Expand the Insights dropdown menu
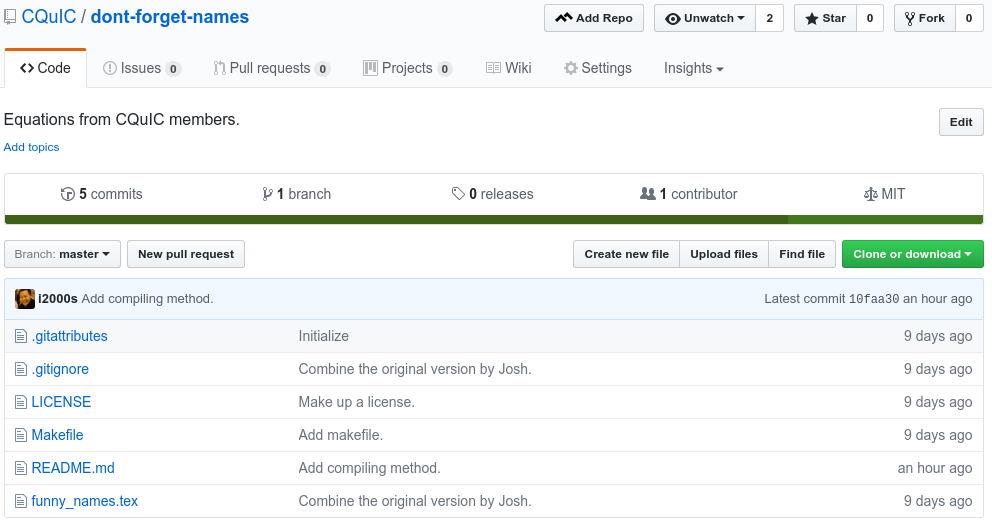The width and height of the screenshot is (992, 522). (693, 68)
